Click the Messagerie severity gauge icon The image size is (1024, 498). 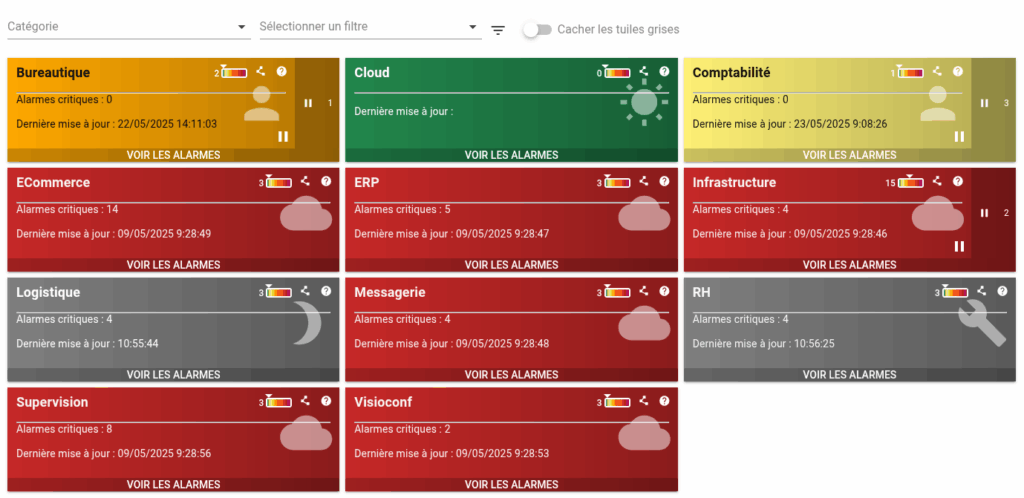(616, 292)
